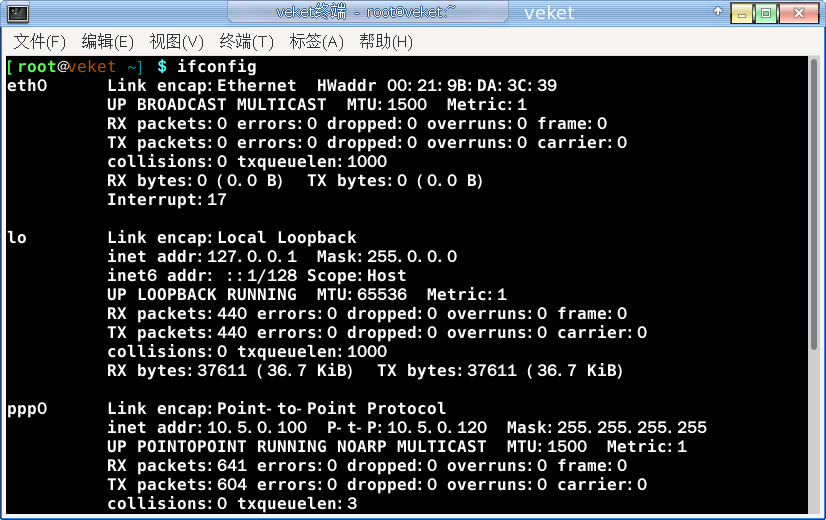
Task: Click the roll-up arrow icon in title bar
Action: (x=717, y=11)
